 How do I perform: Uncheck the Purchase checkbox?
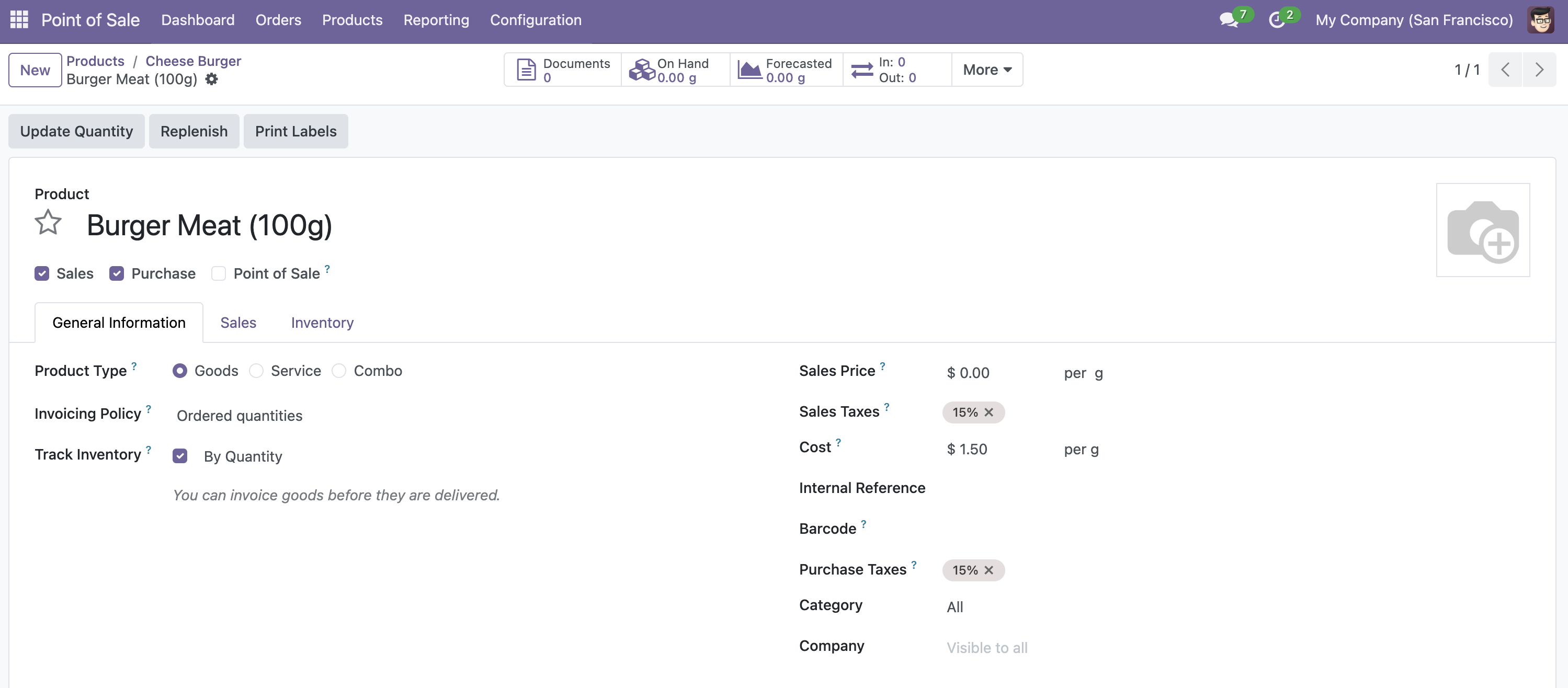(117, 274)
